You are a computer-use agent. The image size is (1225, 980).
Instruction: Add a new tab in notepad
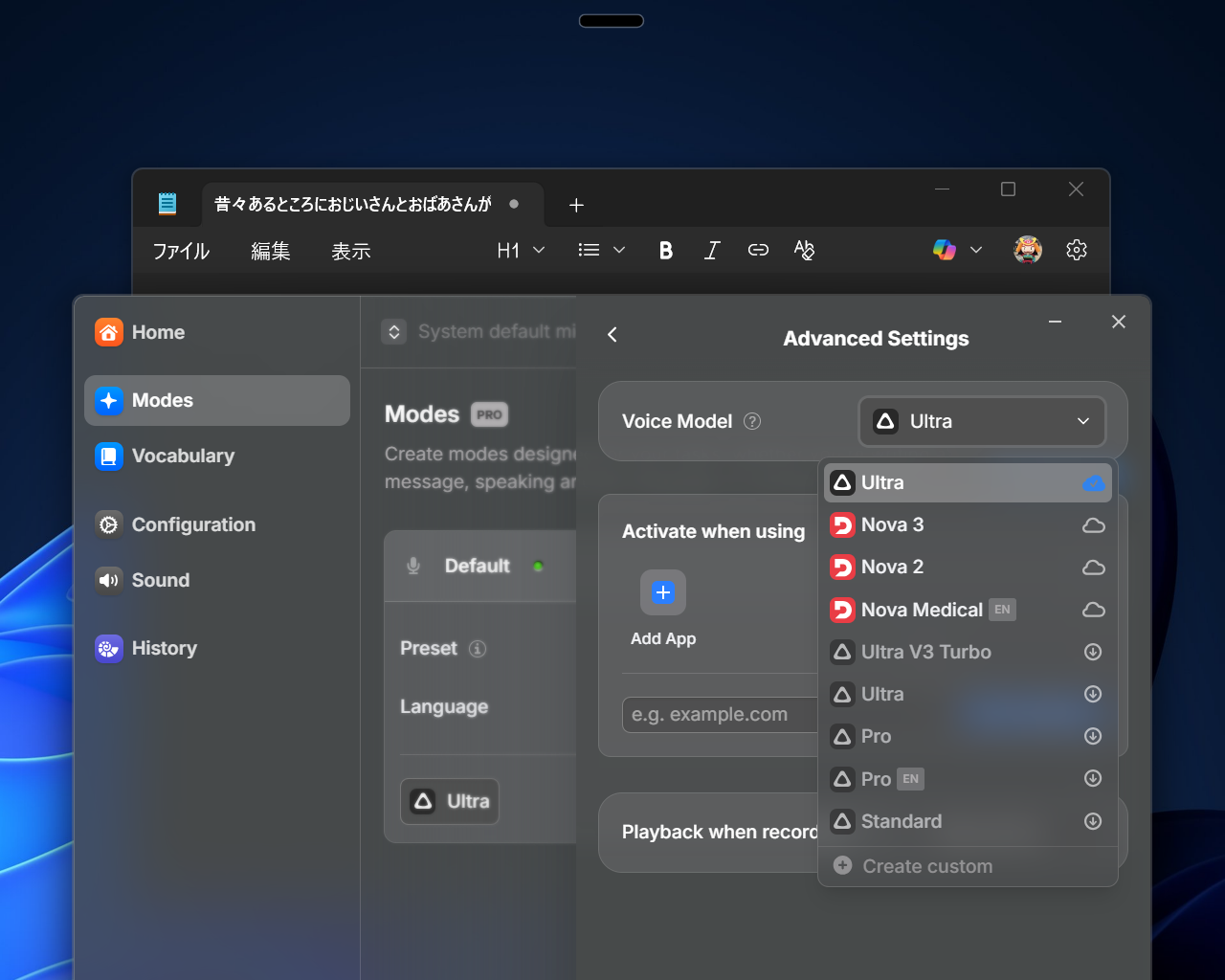click(x=576, y=205)
